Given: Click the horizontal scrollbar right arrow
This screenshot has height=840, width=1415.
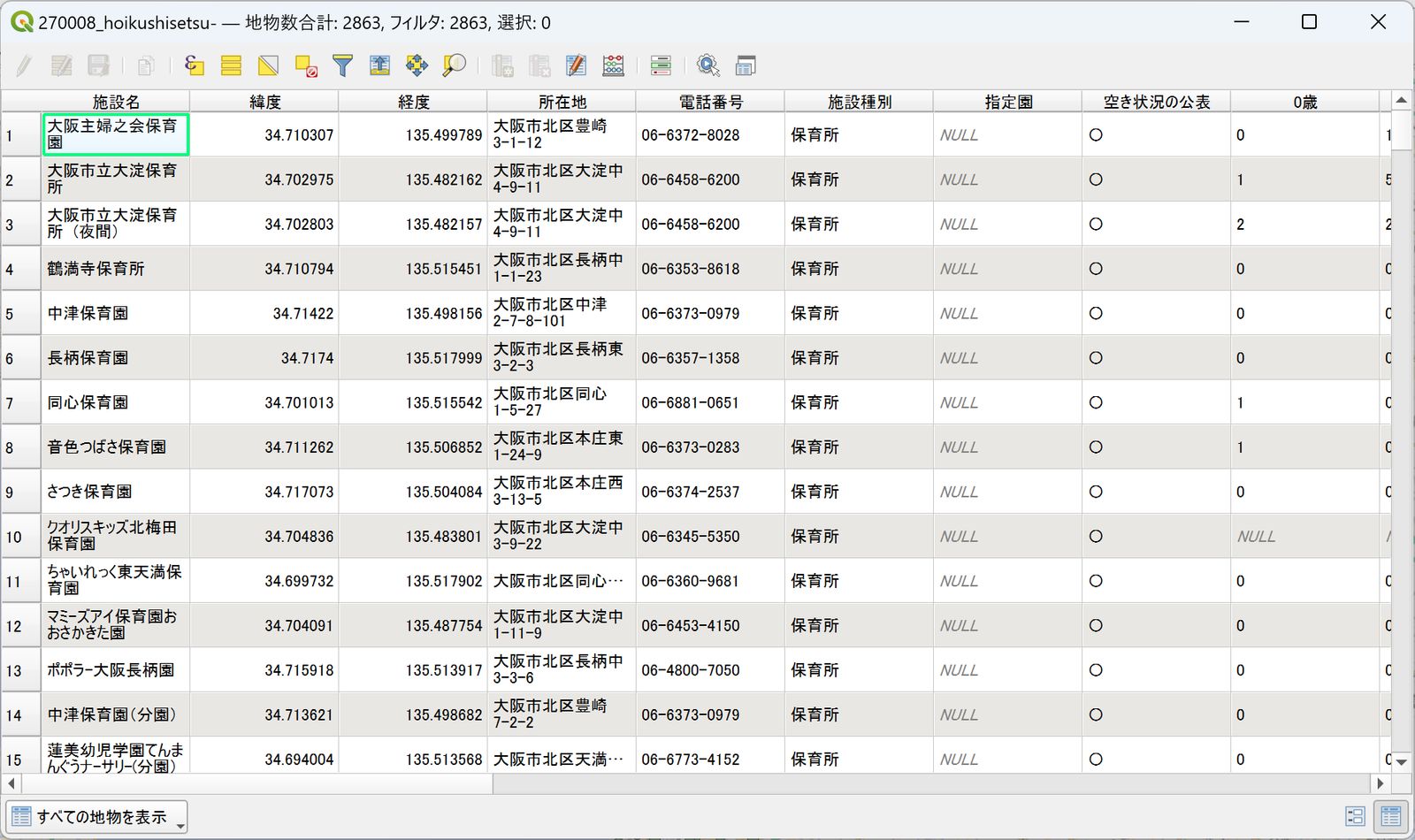Looking at the screenshot, I should [1380, 783].
